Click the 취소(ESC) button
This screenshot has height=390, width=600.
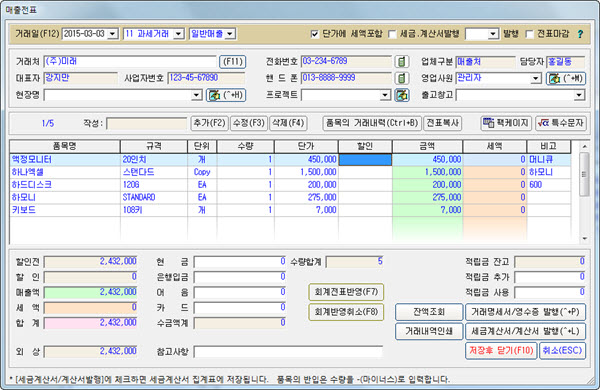(x=562, y=351)
